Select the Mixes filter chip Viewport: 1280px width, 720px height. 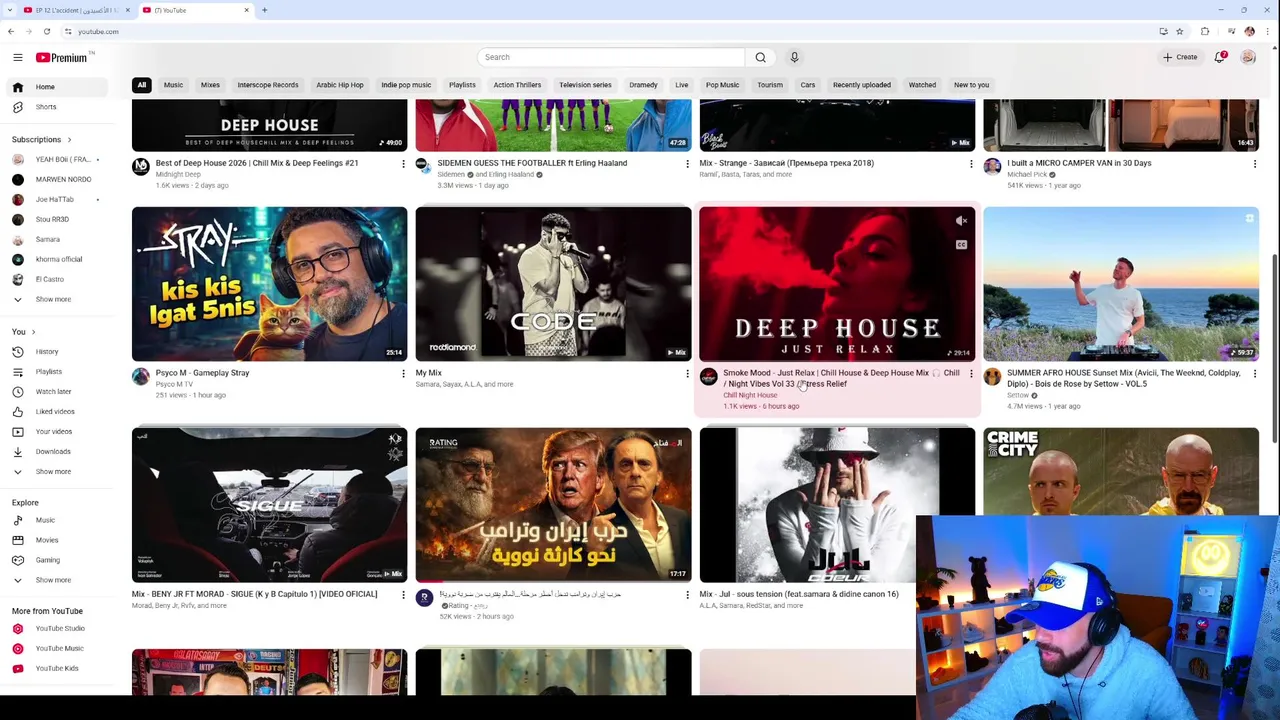pyautogui.click(x=210, y=85)
